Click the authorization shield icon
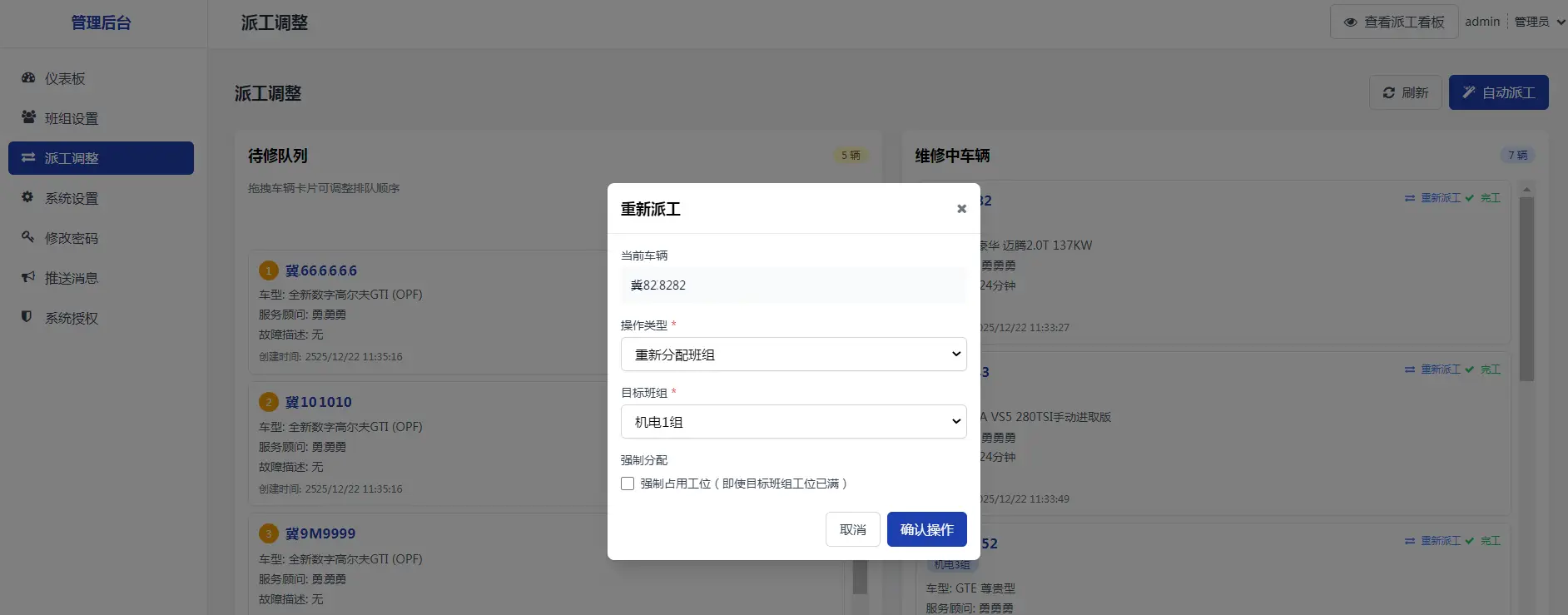This screenshot has height=615, width=1568. [x=27, y=317]
